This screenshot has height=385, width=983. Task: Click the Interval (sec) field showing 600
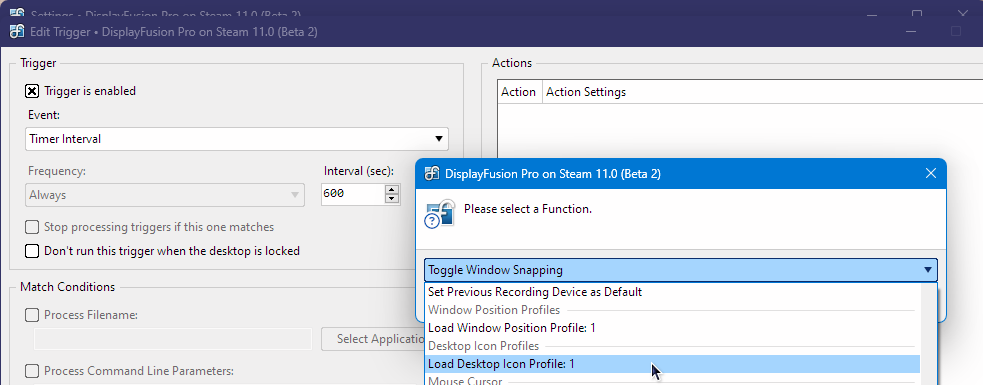(x=352, y=194)
